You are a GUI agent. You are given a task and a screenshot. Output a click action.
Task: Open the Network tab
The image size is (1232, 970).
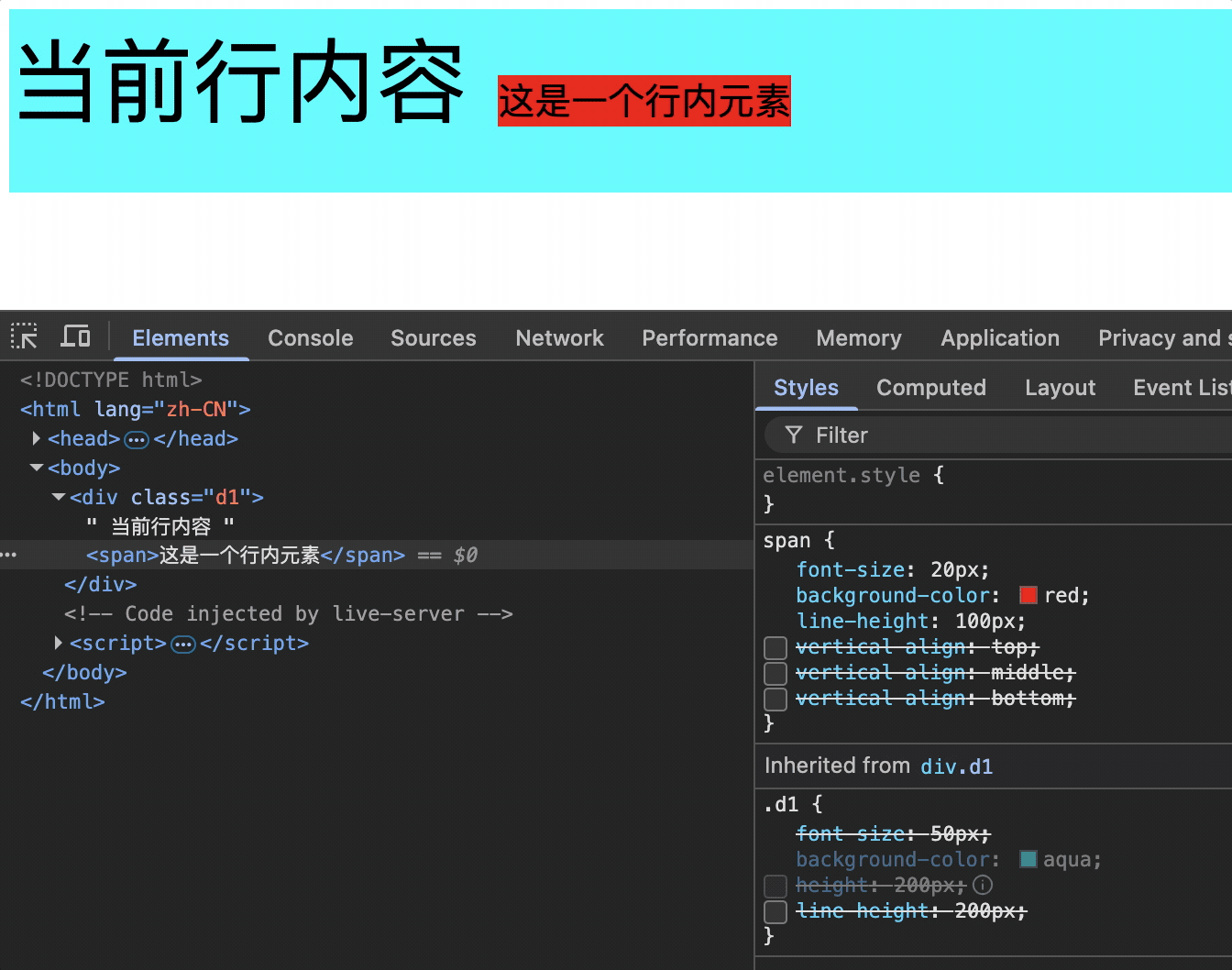[x=559, y=337]
